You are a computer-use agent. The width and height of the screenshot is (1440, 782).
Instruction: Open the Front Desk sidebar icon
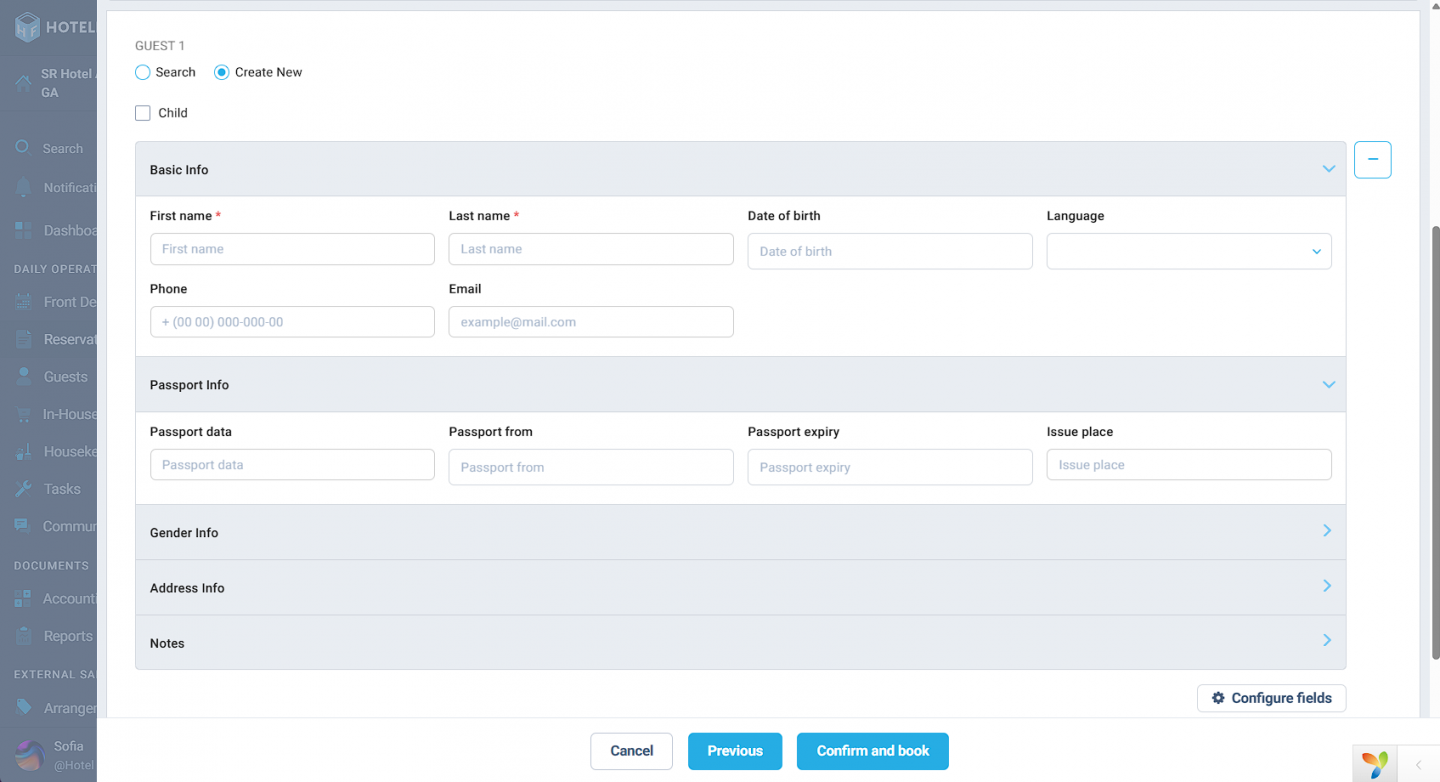pyautogui.click(x=23, y=302)
